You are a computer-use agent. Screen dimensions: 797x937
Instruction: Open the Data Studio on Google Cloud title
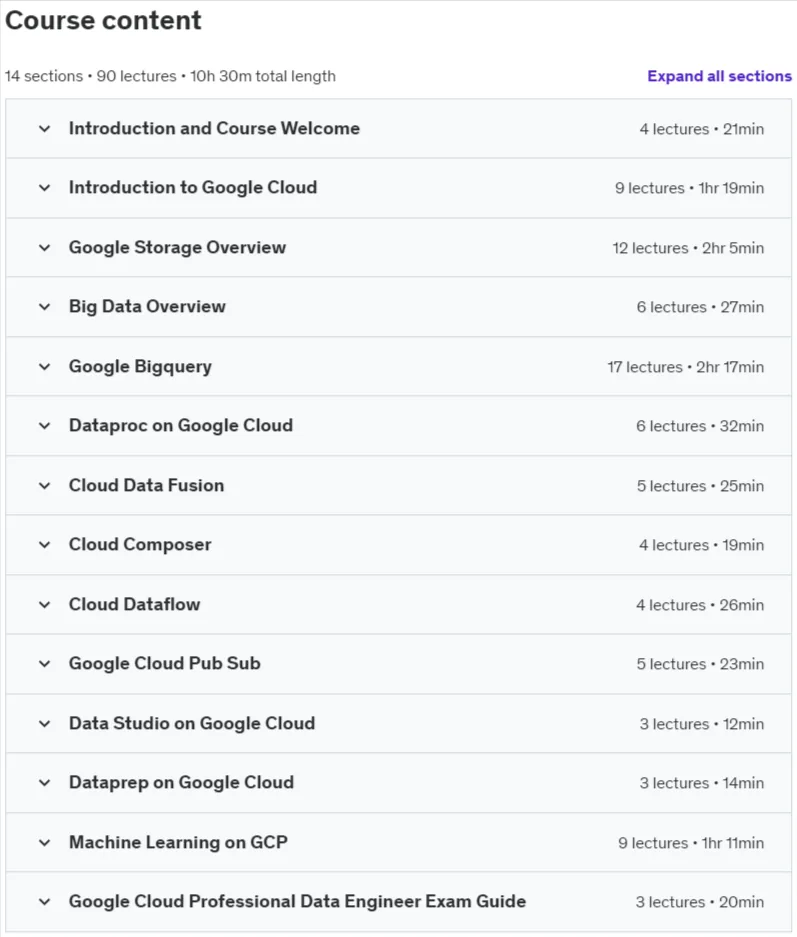[192, 723]
